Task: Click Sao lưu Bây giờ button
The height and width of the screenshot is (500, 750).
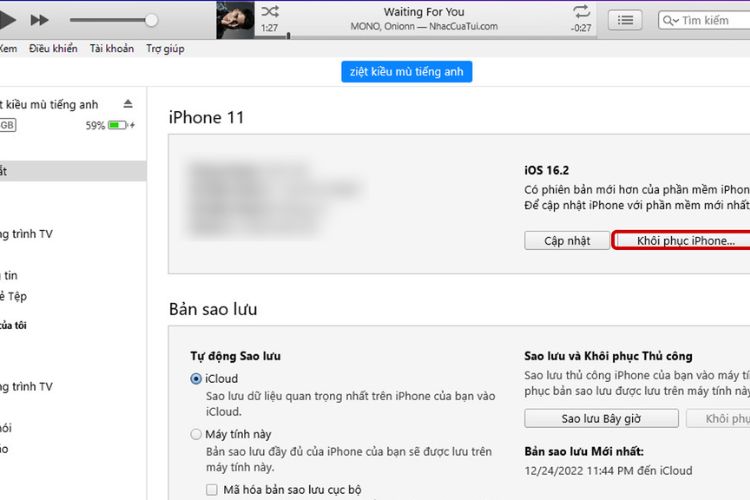Action: tap(601, 419)
